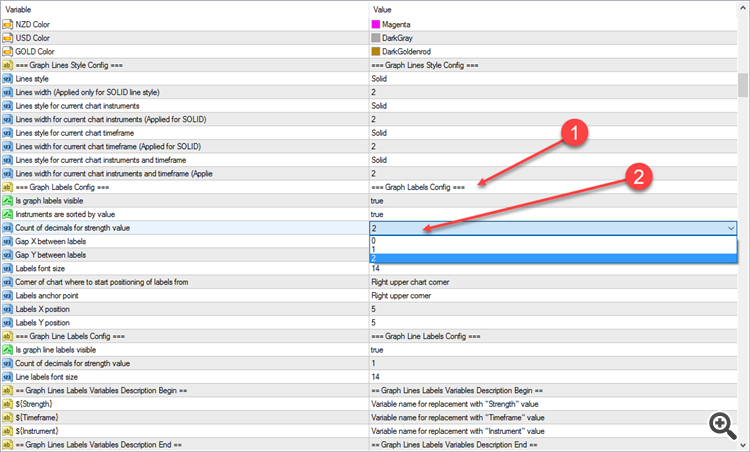Toggle Instruments are sorted by value true value

point(377,214)
